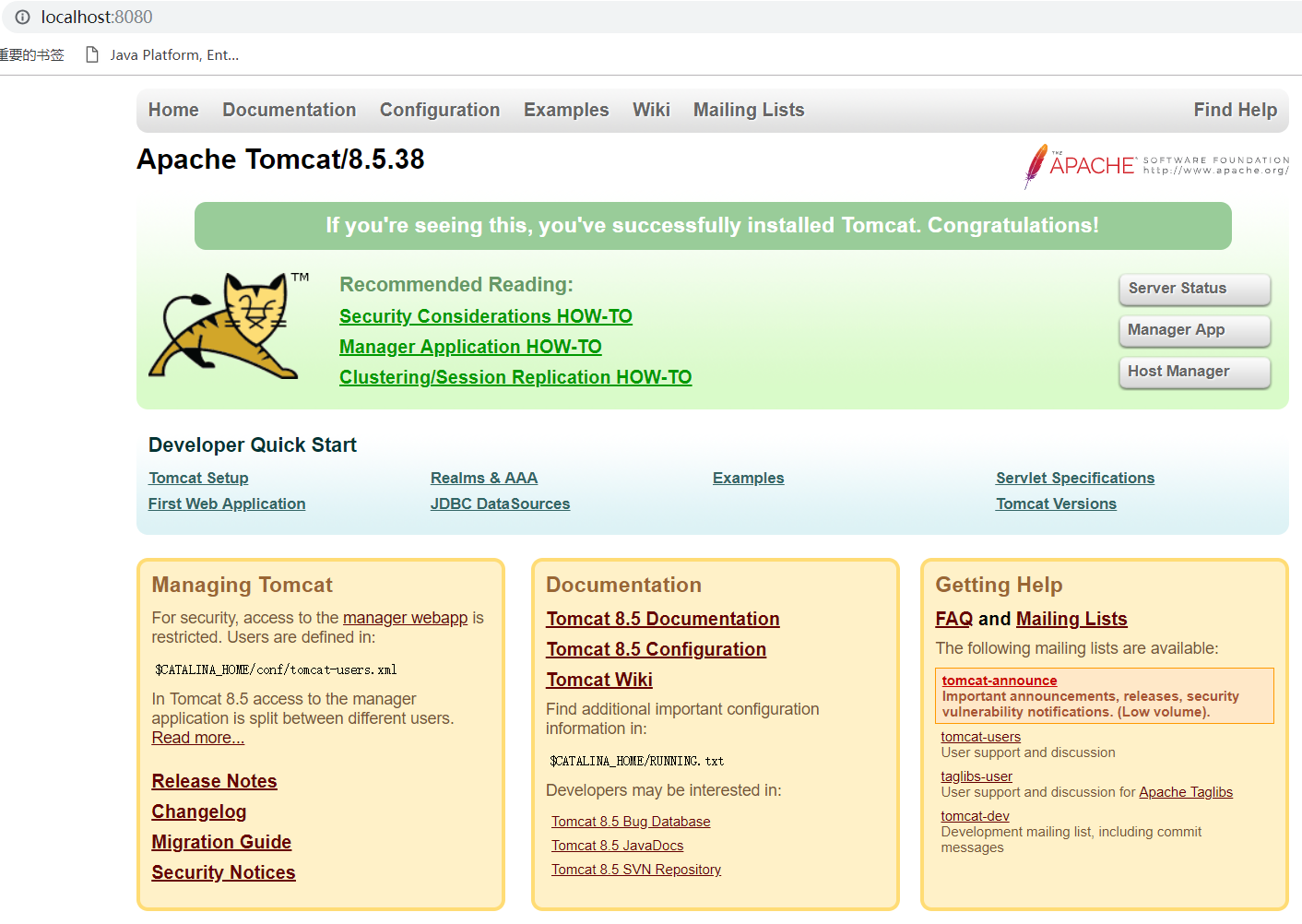
Task: Open the First Web Application link
Action: coord(227,503)
